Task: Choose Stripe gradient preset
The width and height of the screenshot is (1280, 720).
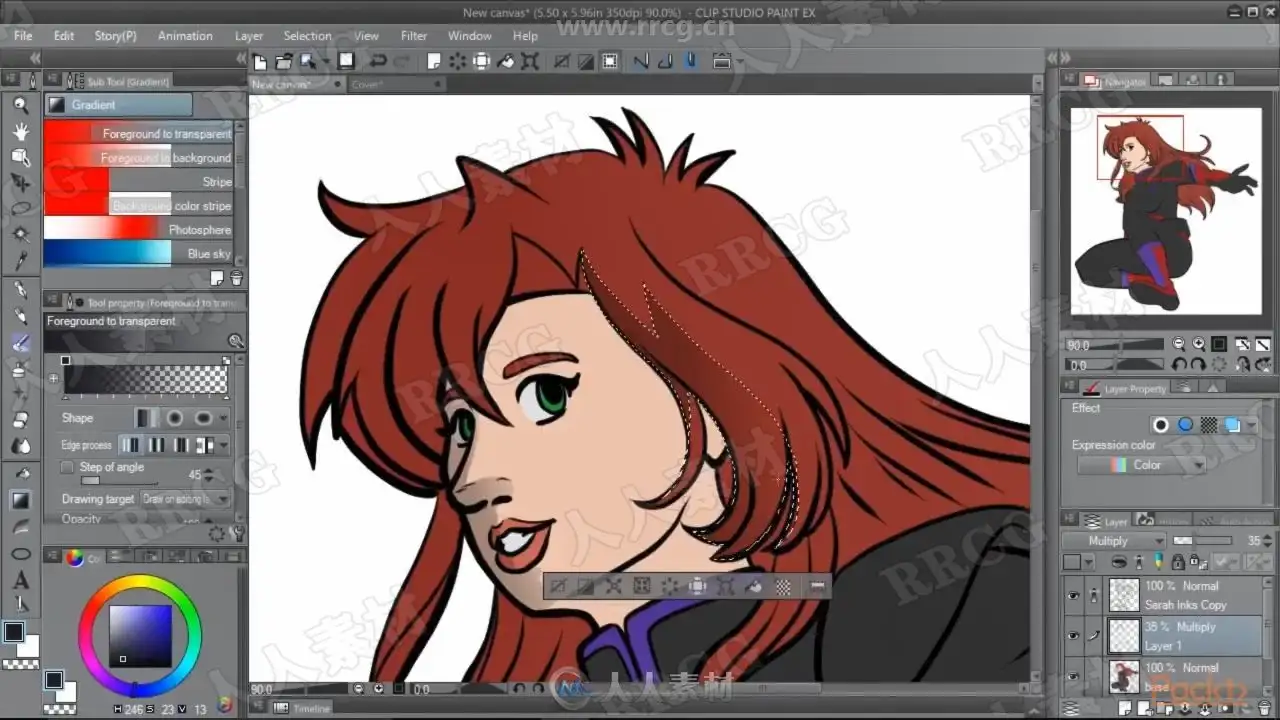Action: coord(138,181)
